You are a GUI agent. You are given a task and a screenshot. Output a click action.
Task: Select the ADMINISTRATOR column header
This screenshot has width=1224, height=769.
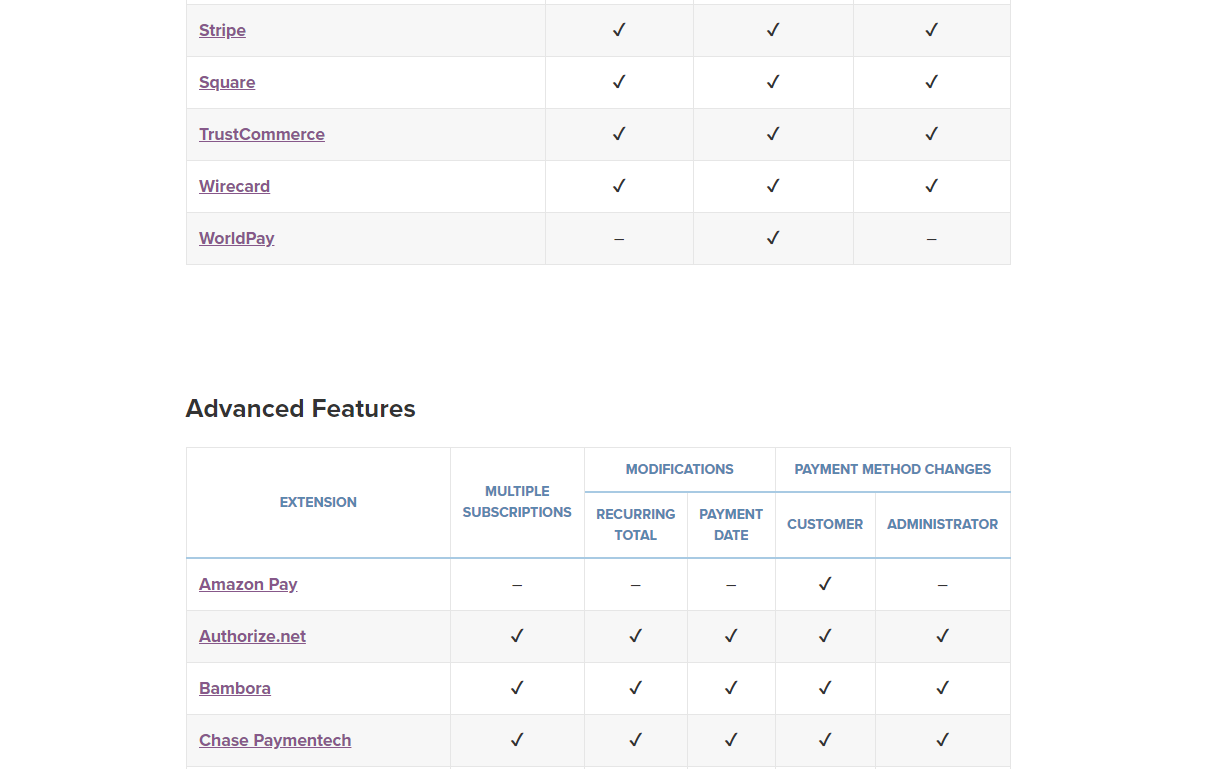coord(942,524)
